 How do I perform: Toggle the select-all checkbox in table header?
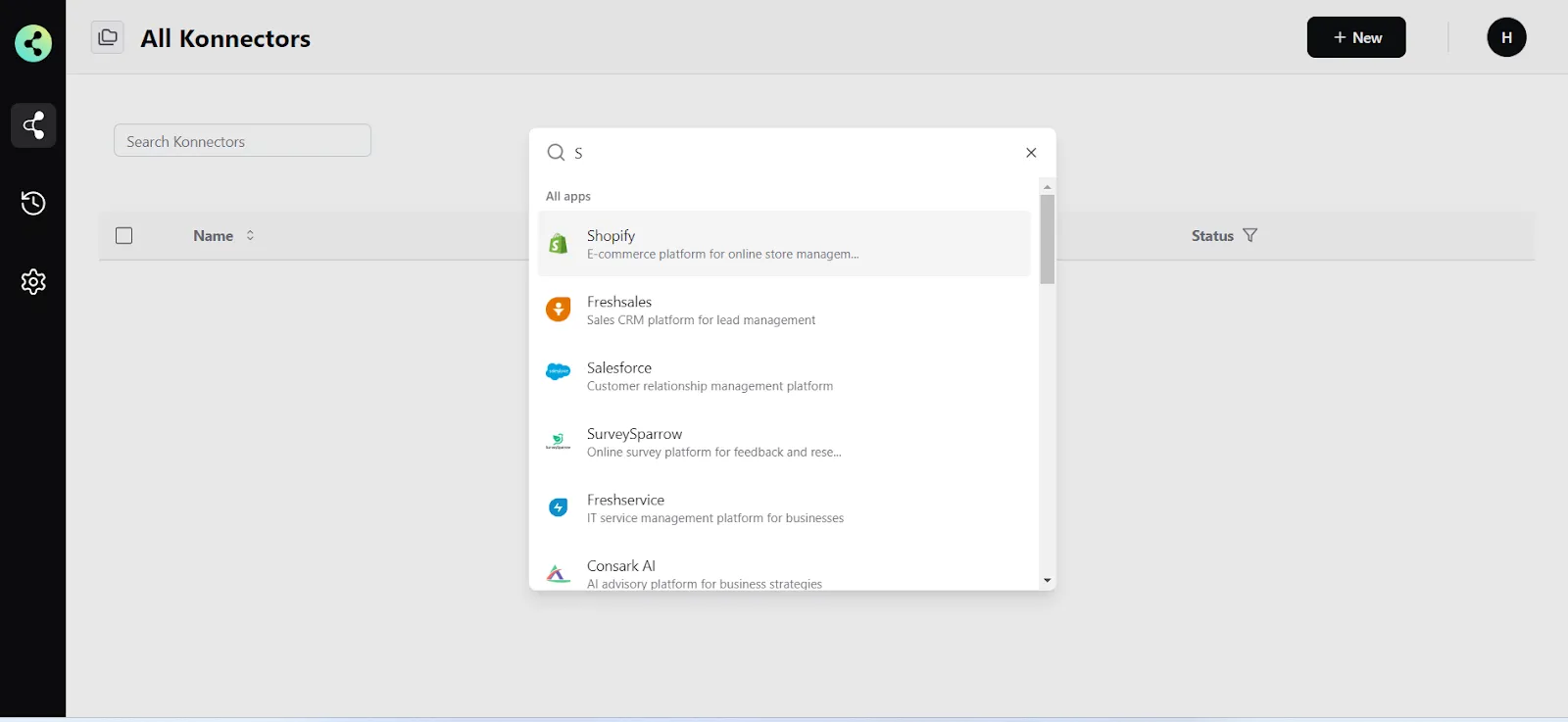click(123, 235)
